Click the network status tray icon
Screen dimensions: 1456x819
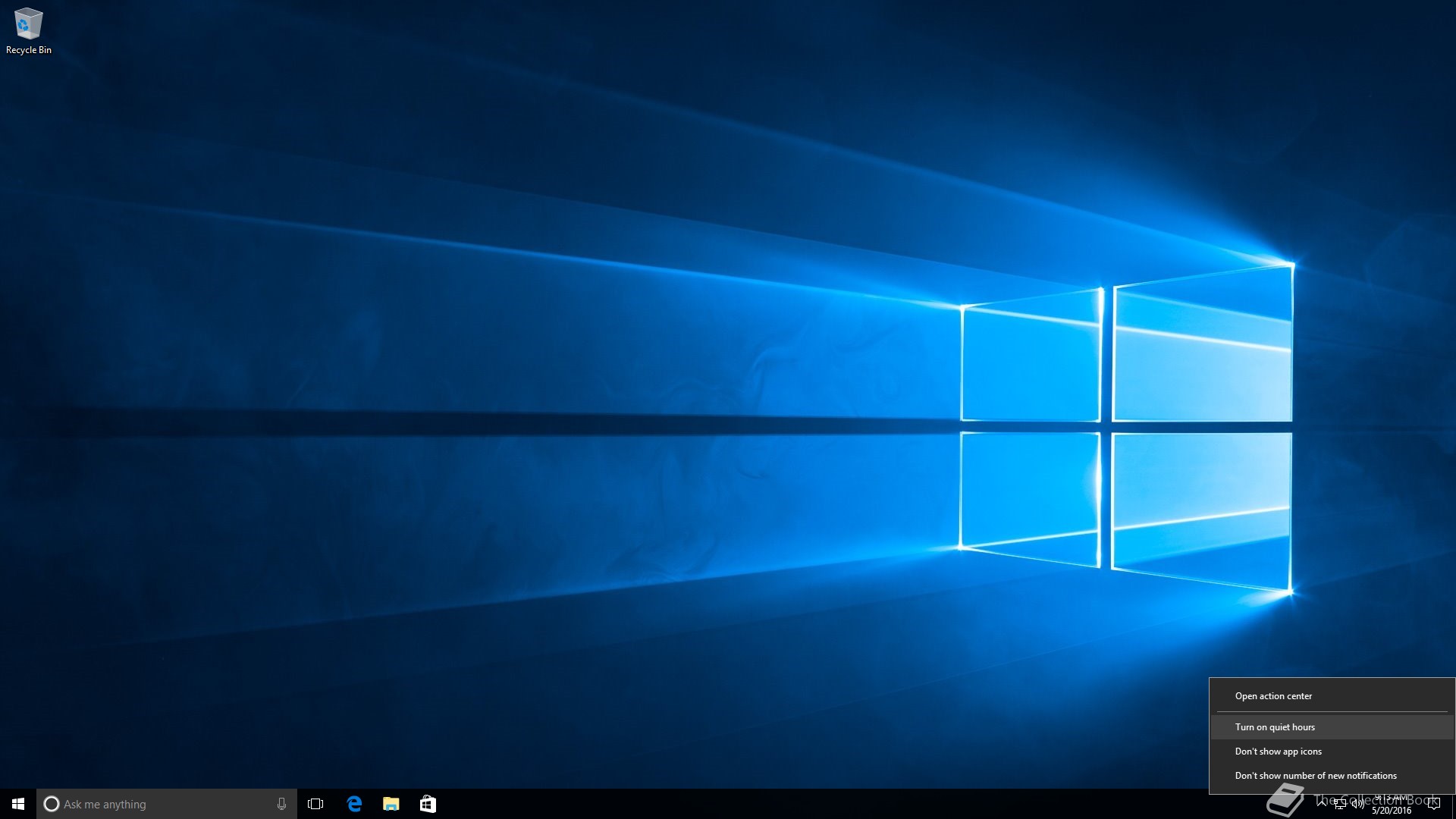pos(1340,804)
